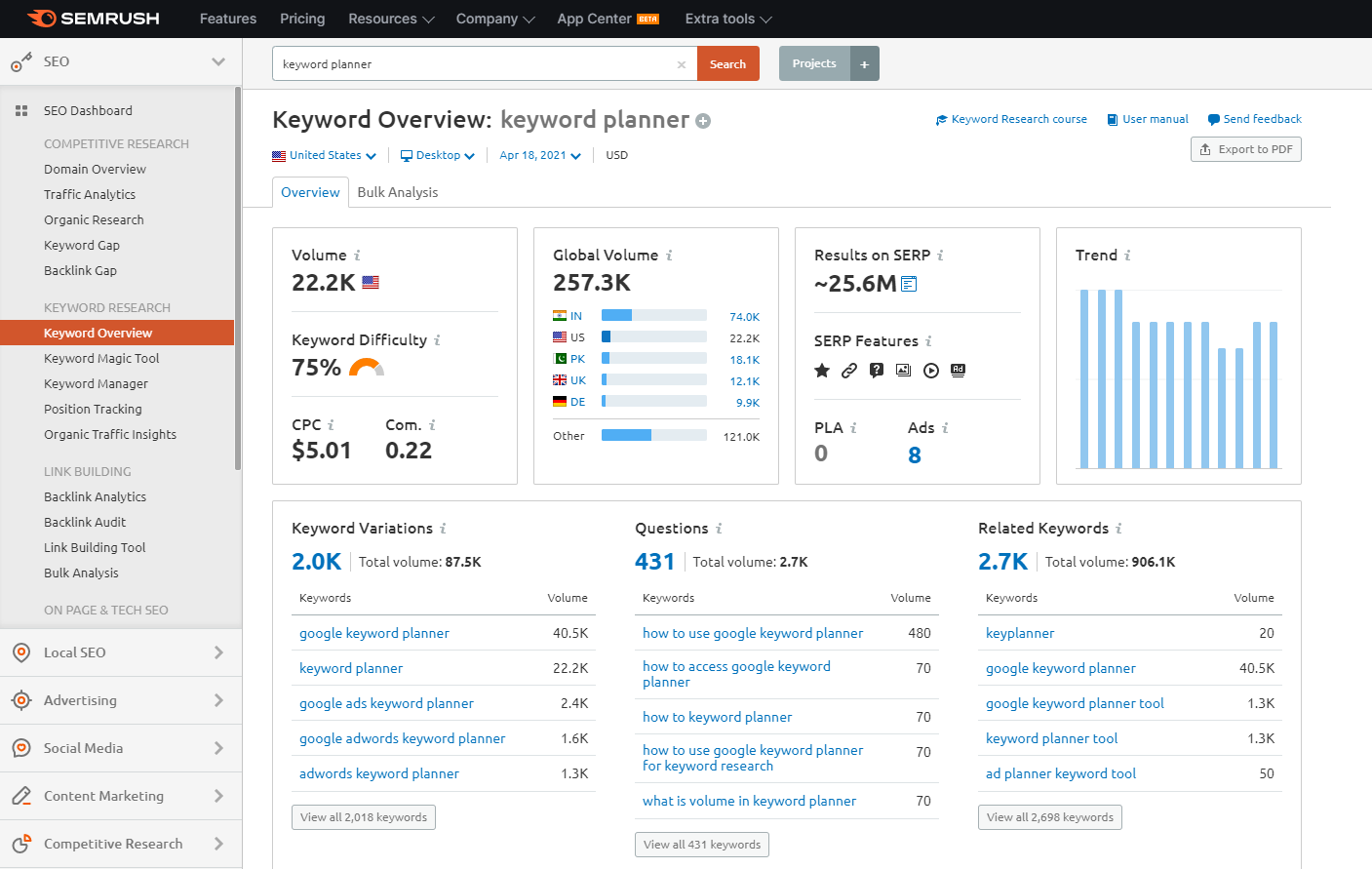Click View all 2,018 keywords button
The height and width of the screenshot is (869, 1372).
(x=364, y=817)
